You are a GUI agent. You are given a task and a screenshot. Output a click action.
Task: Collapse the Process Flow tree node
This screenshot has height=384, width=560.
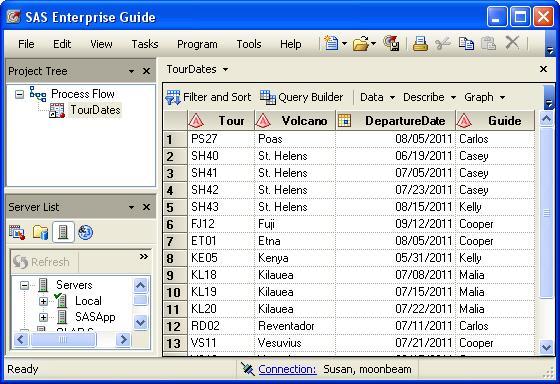pyautogui.click(x=20, y=94)
